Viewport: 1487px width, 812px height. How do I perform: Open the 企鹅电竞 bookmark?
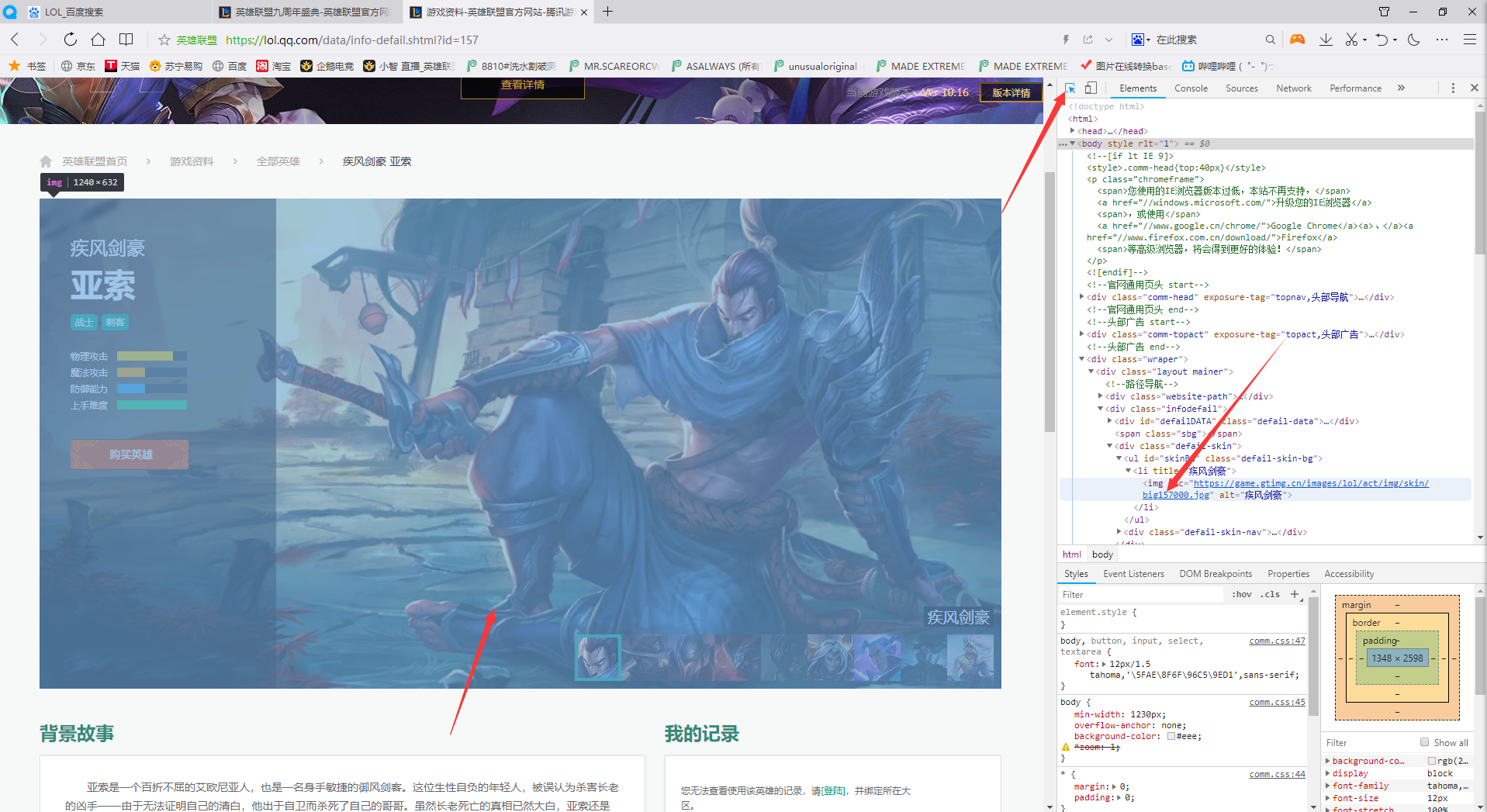click(327, 66)
